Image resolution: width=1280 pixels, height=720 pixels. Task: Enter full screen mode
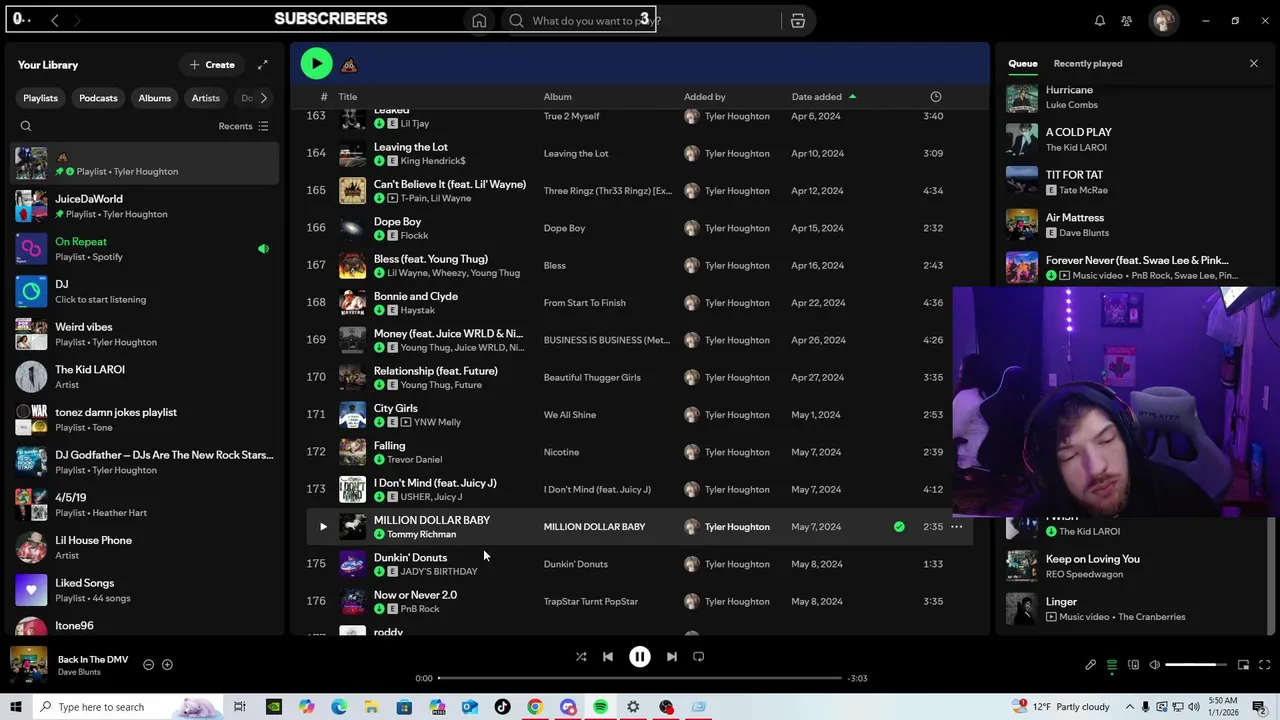point(1264,665)
